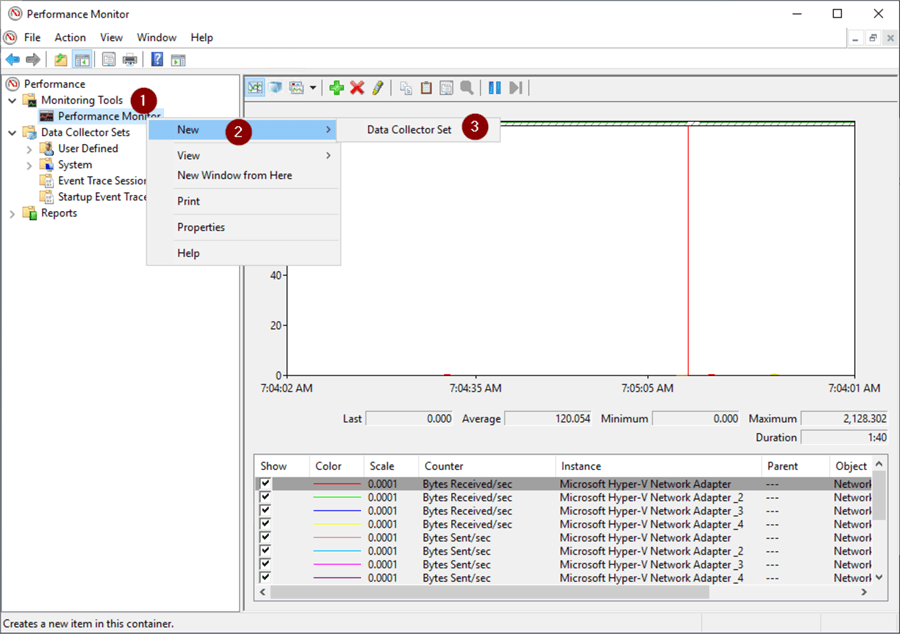The height and width of the screenshot is (634, 900).
Task: Toggle the Highlight pen icon
Action: click(377, 88)
